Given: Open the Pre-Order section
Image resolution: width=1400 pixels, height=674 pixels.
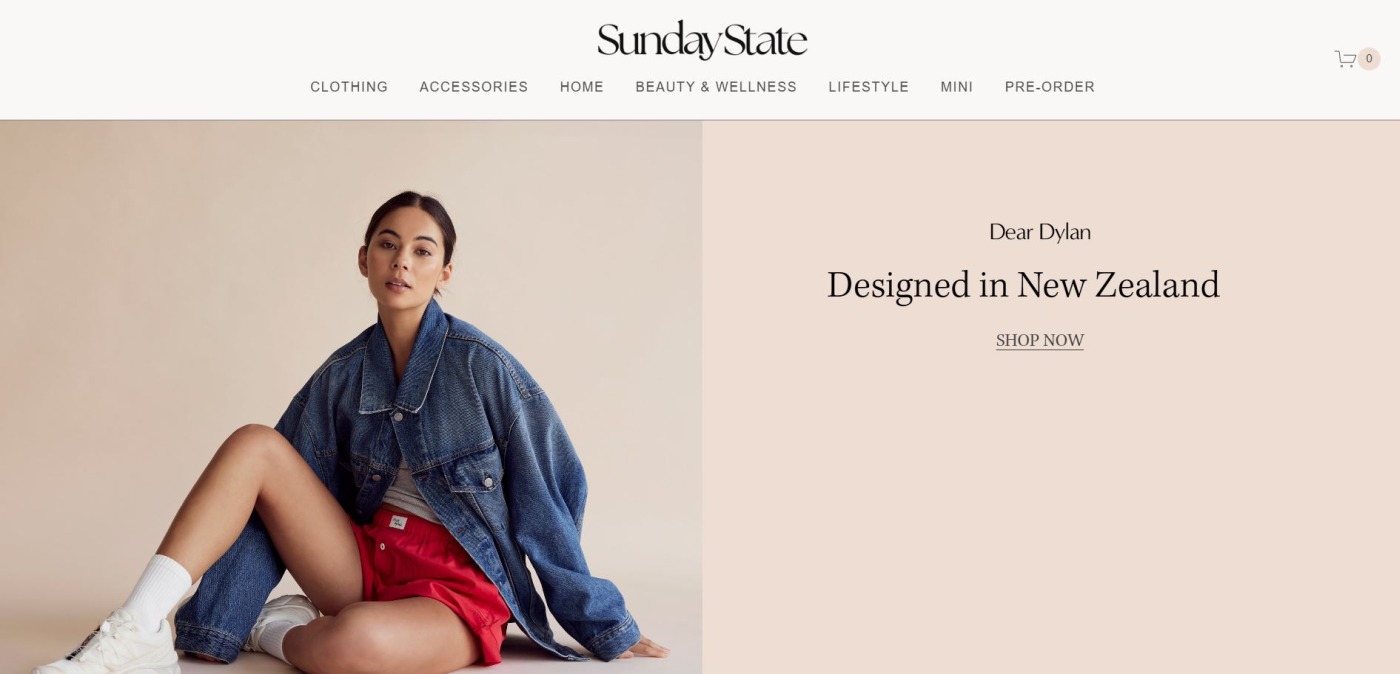Looking at the screenshot, I should click(x=1050, y=87).
